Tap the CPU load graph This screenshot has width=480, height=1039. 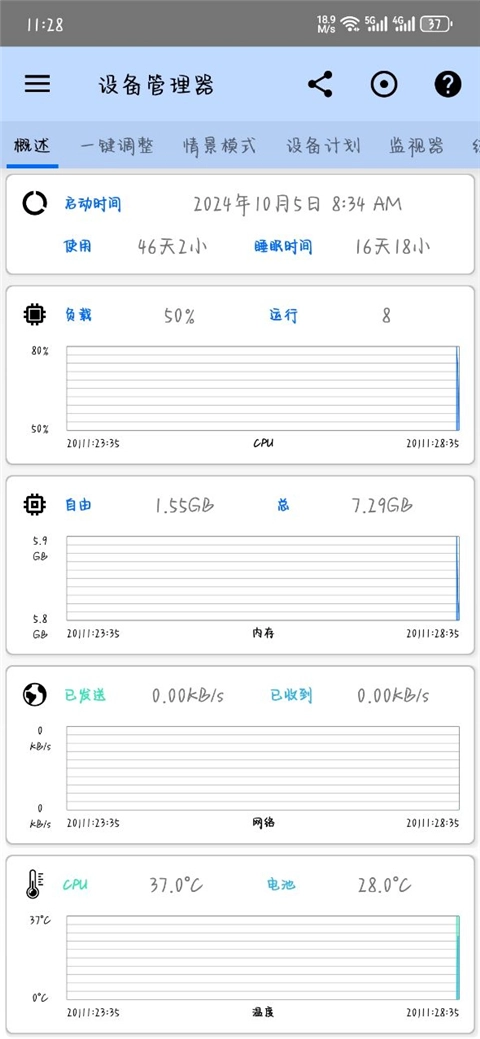pyautogui.click(x=263, y=388)
